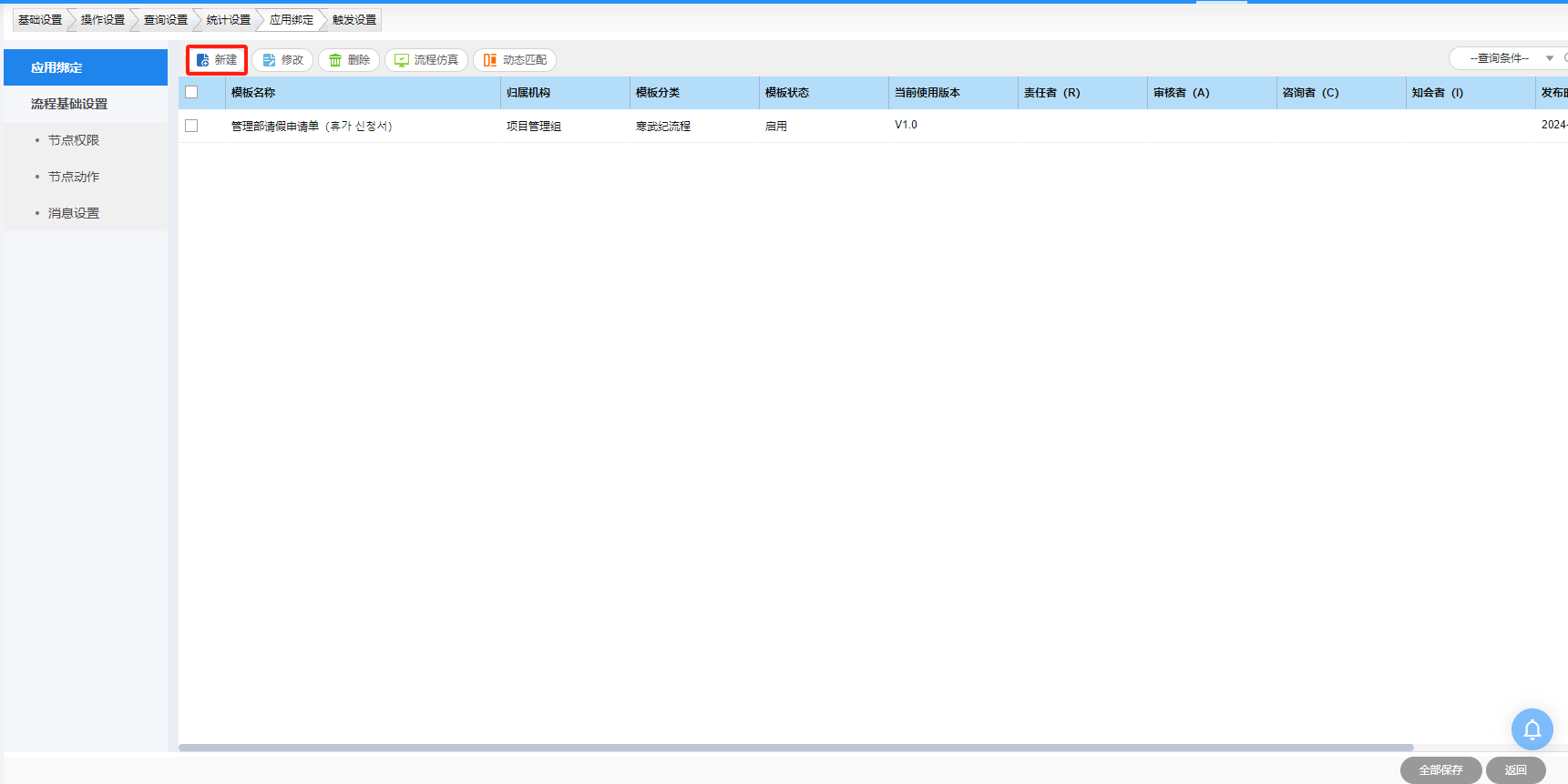Switch to the 基础设置 step tab
1568x784 pixels.
40,20
